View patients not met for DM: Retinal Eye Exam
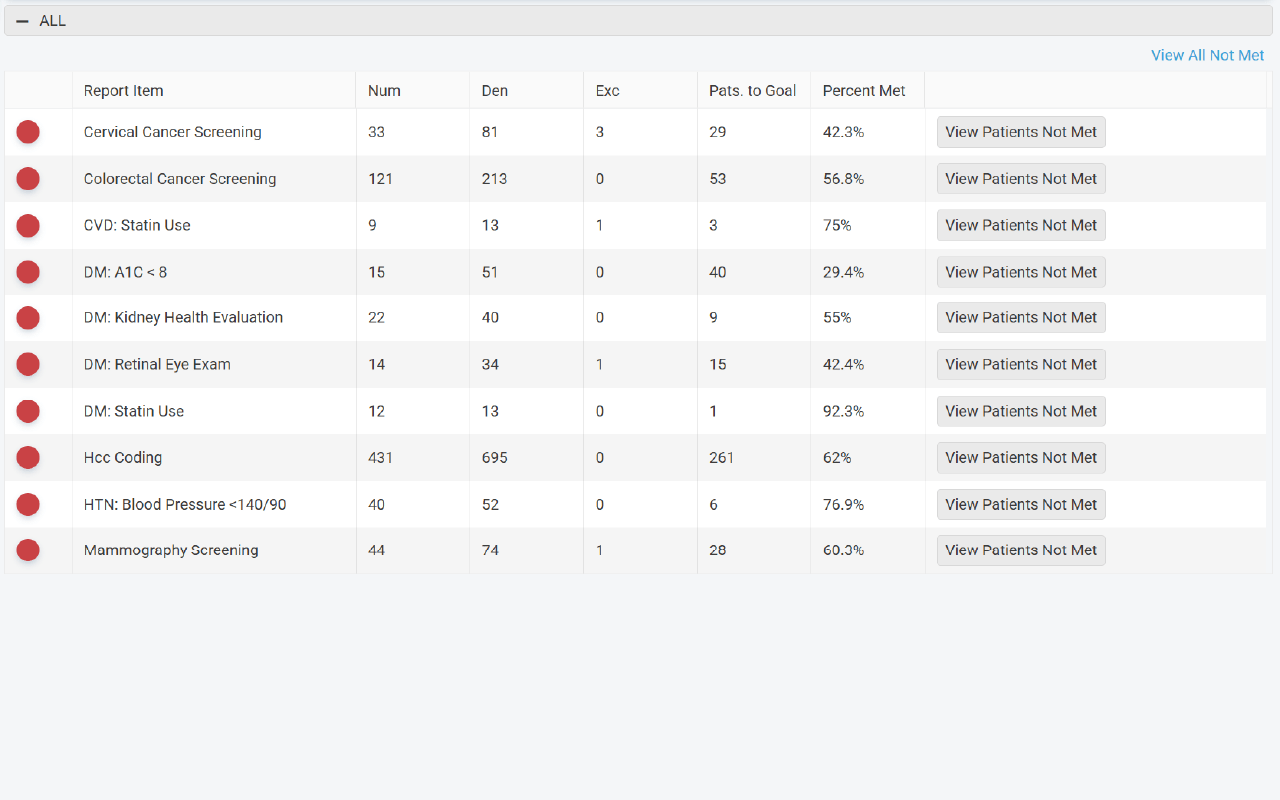Viewport: 1280px width, 800px height. (1021, 365)
